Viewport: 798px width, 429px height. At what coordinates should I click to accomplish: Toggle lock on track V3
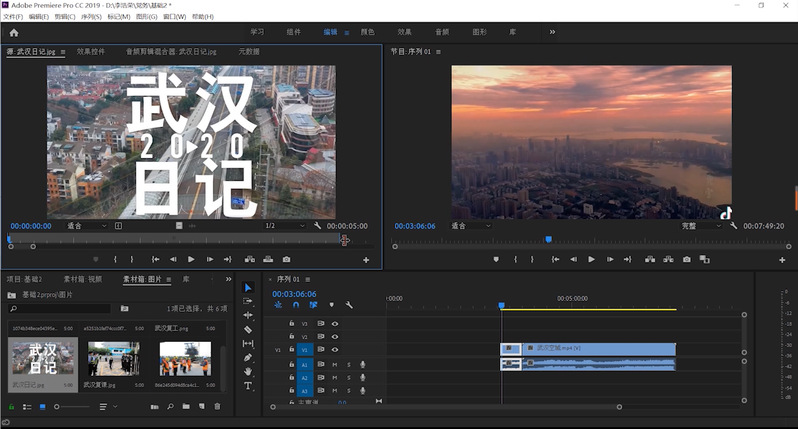pos(291,324)
